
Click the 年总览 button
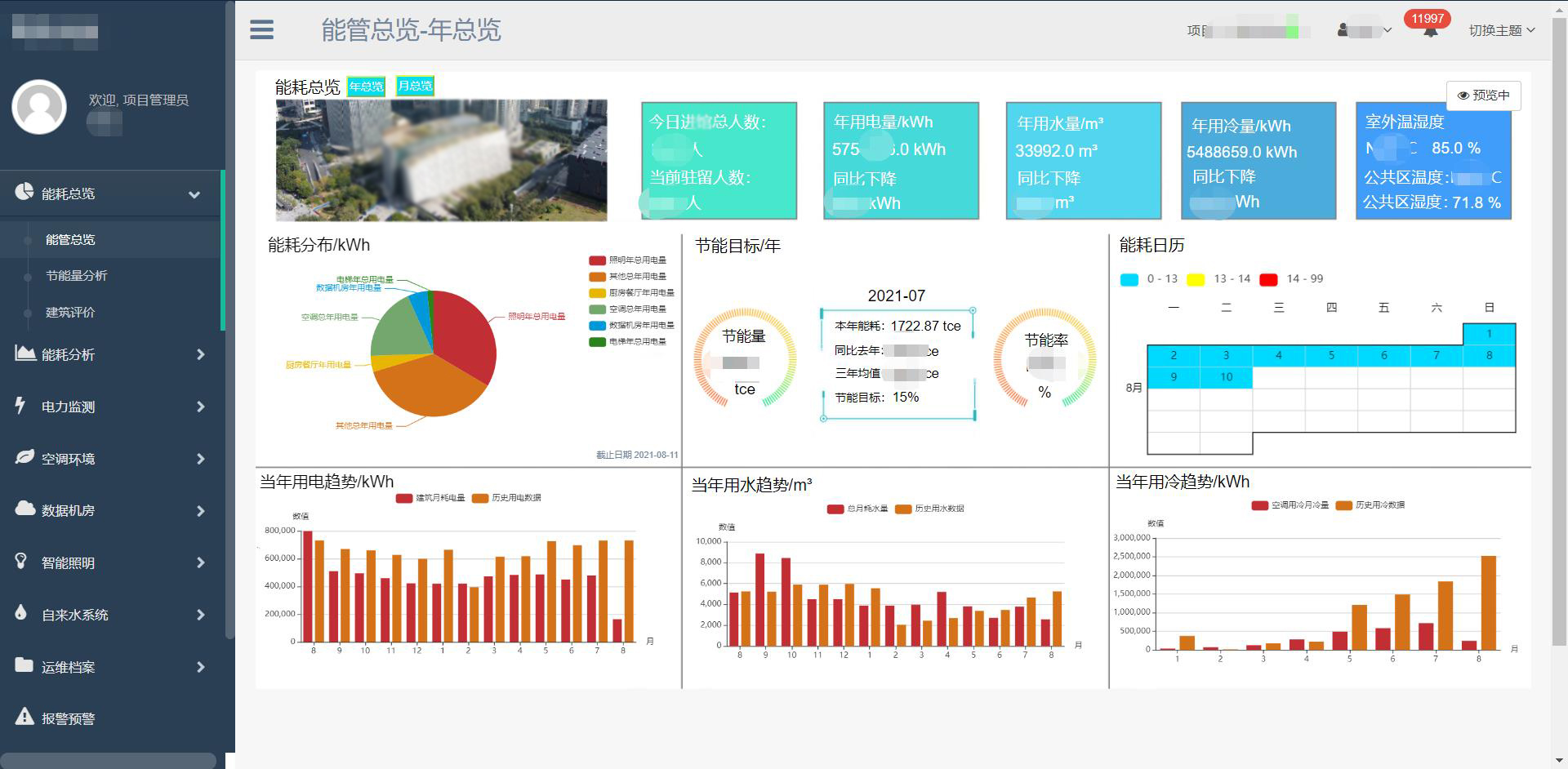pyautogui.click(x=366, y=87)
